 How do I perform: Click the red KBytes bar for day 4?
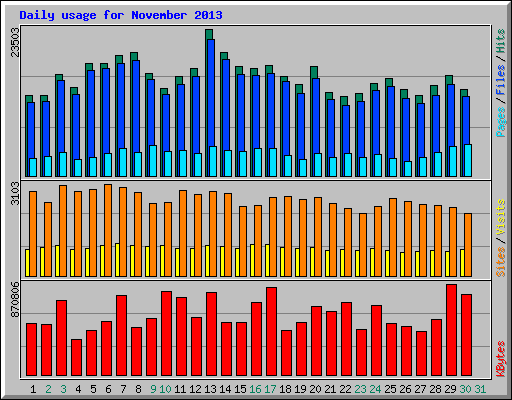click(x=76, y=358)
